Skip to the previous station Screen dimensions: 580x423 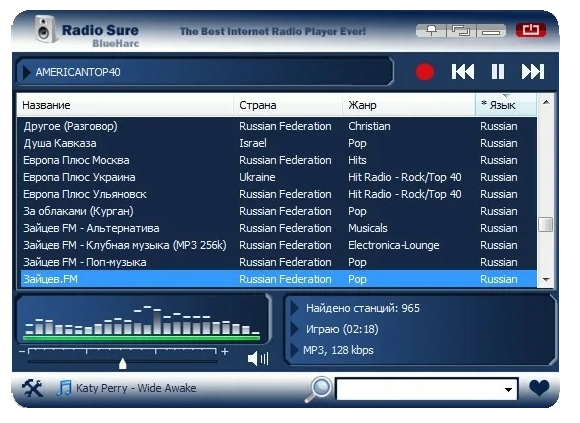pos(463,72)
